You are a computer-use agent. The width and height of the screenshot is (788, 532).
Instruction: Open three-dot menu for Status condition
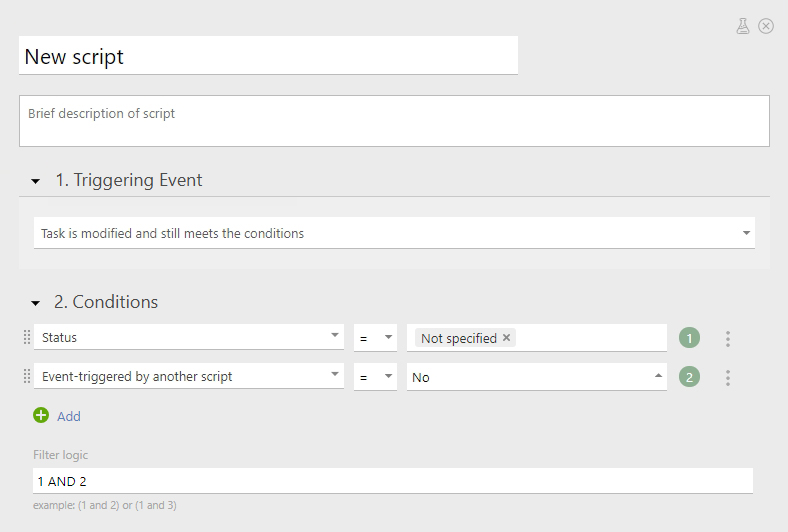coord(728,339)
